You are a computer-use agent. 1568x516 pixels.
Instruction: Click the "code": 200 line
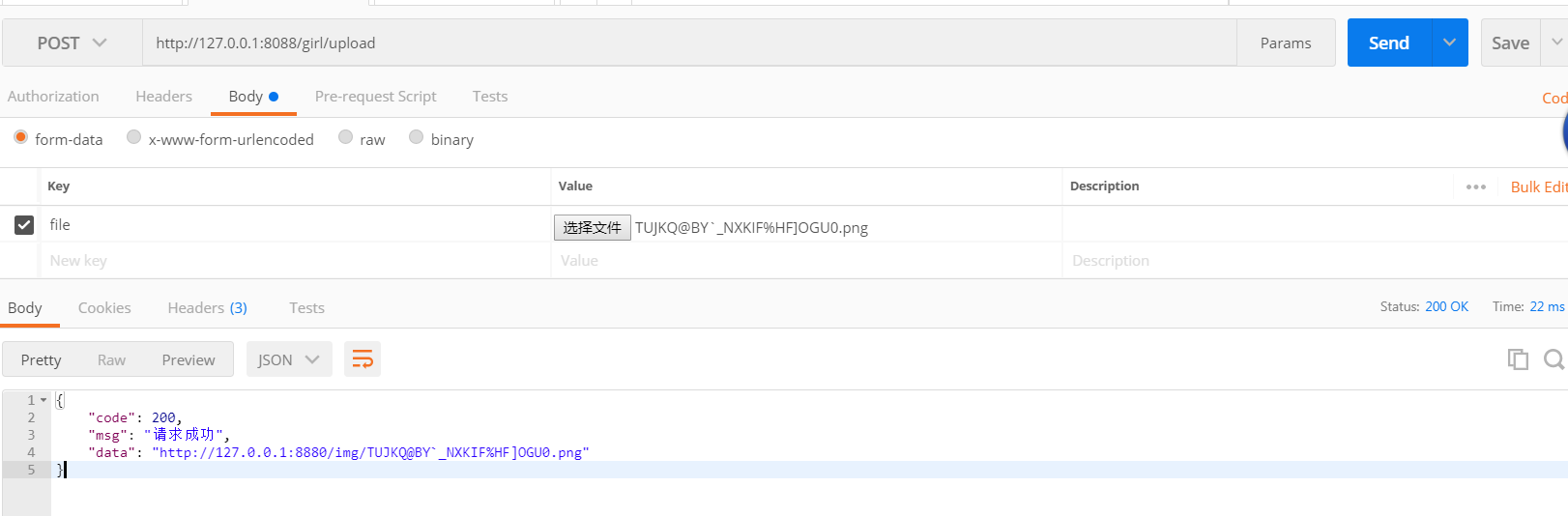tap(134, 417)
